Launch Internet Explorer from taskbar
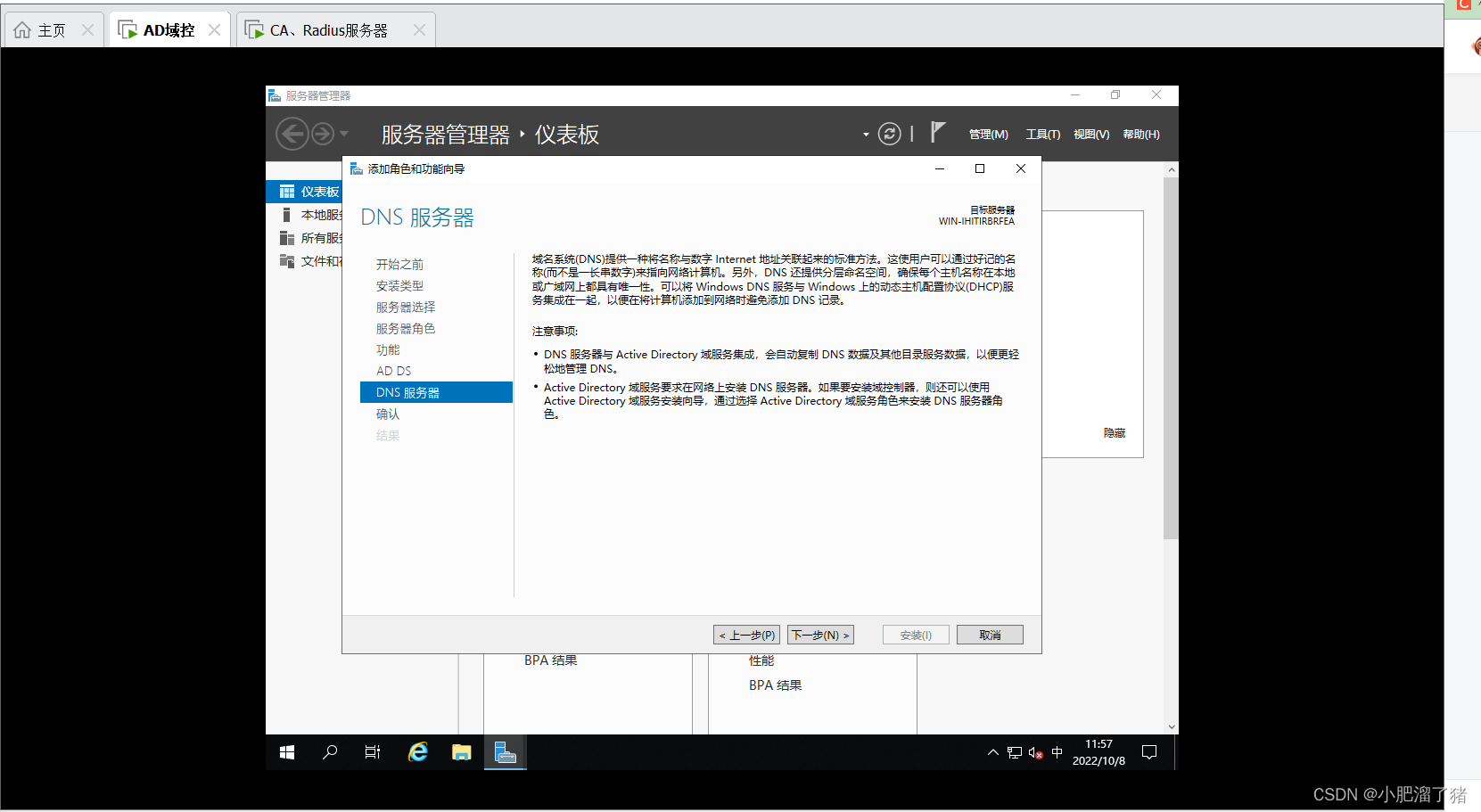The image size is (1481, 812). click(x=417, y=752)
